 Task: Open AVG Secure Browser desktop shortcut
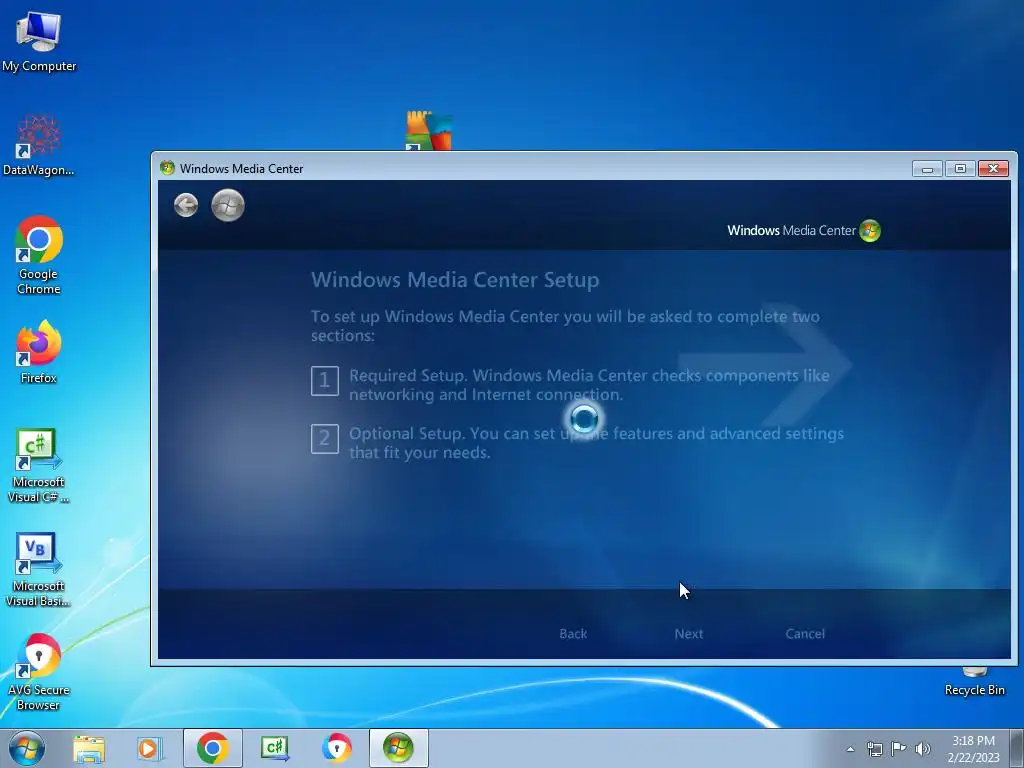pyautogui.click(x=39, y=672)
